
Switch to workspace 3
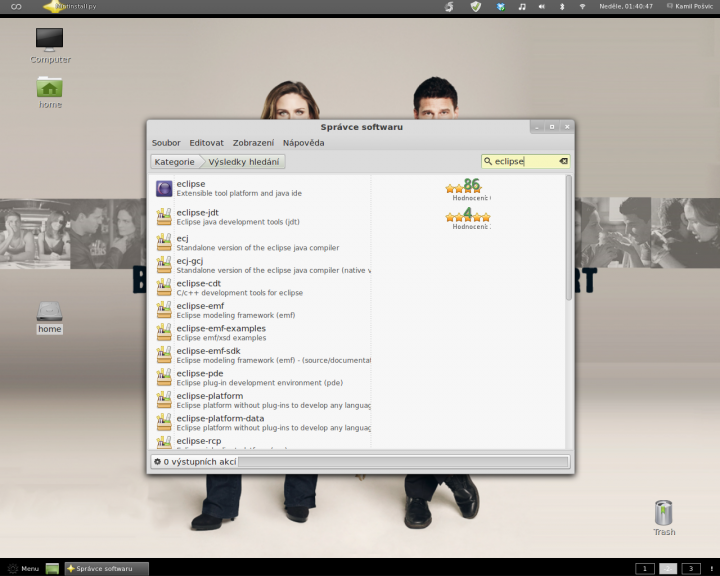[691, 569]
